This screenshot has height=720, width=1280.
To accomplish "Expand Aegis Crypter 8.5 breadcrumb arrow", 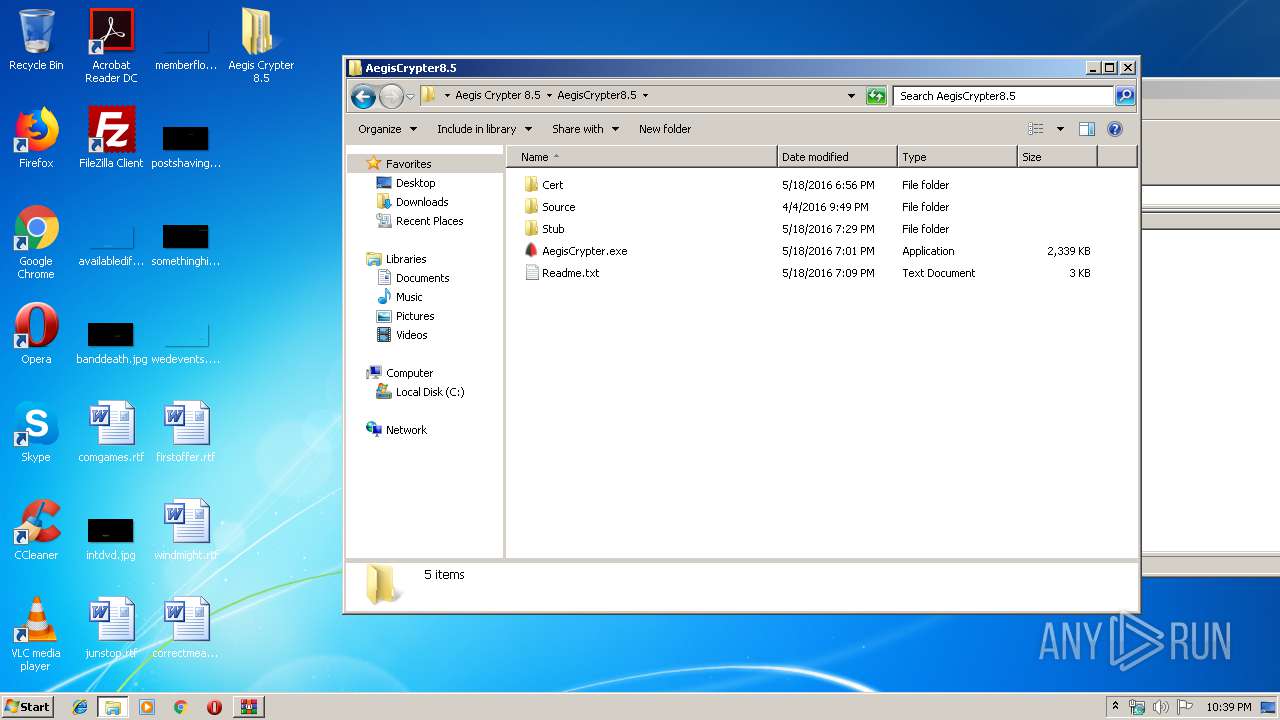I will 549,96.
